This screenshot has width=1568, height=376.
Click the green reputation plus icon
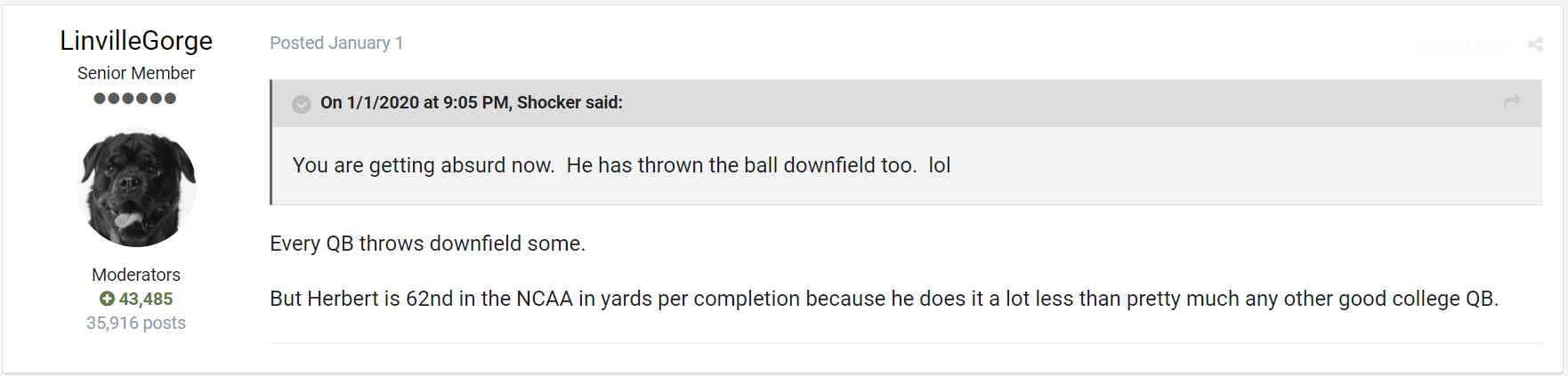pos(107,299)
